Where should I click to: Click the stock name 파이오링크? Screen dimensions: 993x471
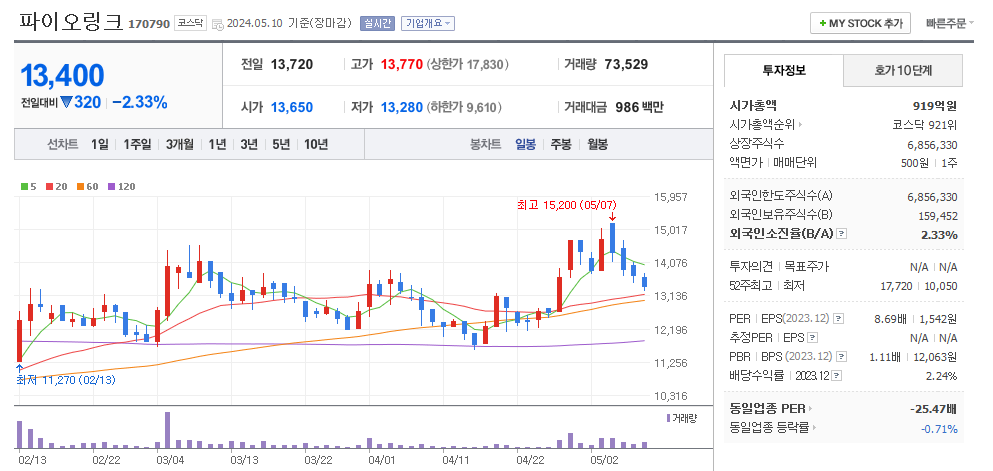[x=71, y=22]
